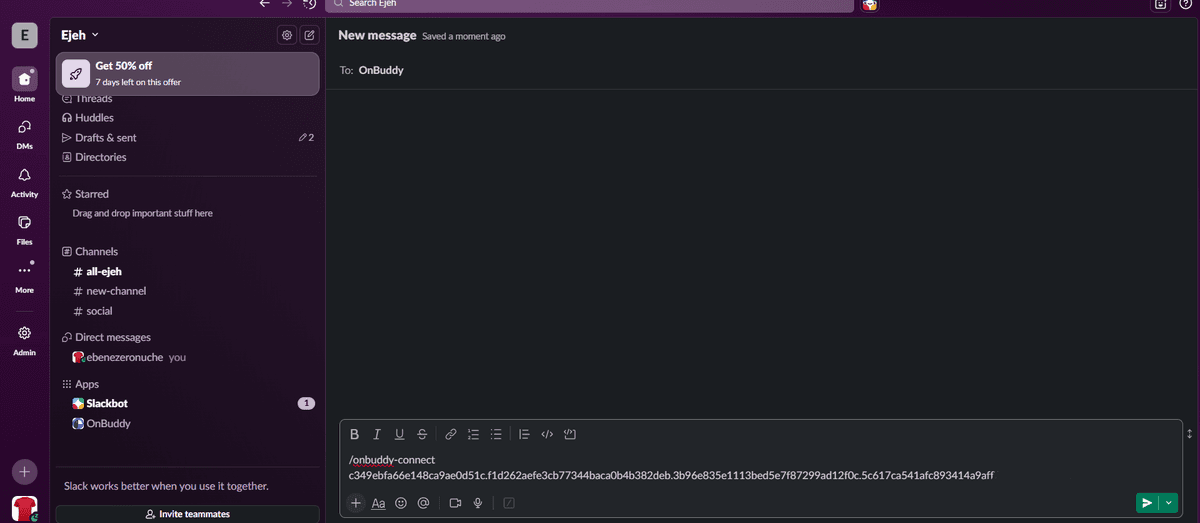Toggle the Aa formatting toolbar visibility
This screenshot has height=523, width=1200.
[378, 503]
